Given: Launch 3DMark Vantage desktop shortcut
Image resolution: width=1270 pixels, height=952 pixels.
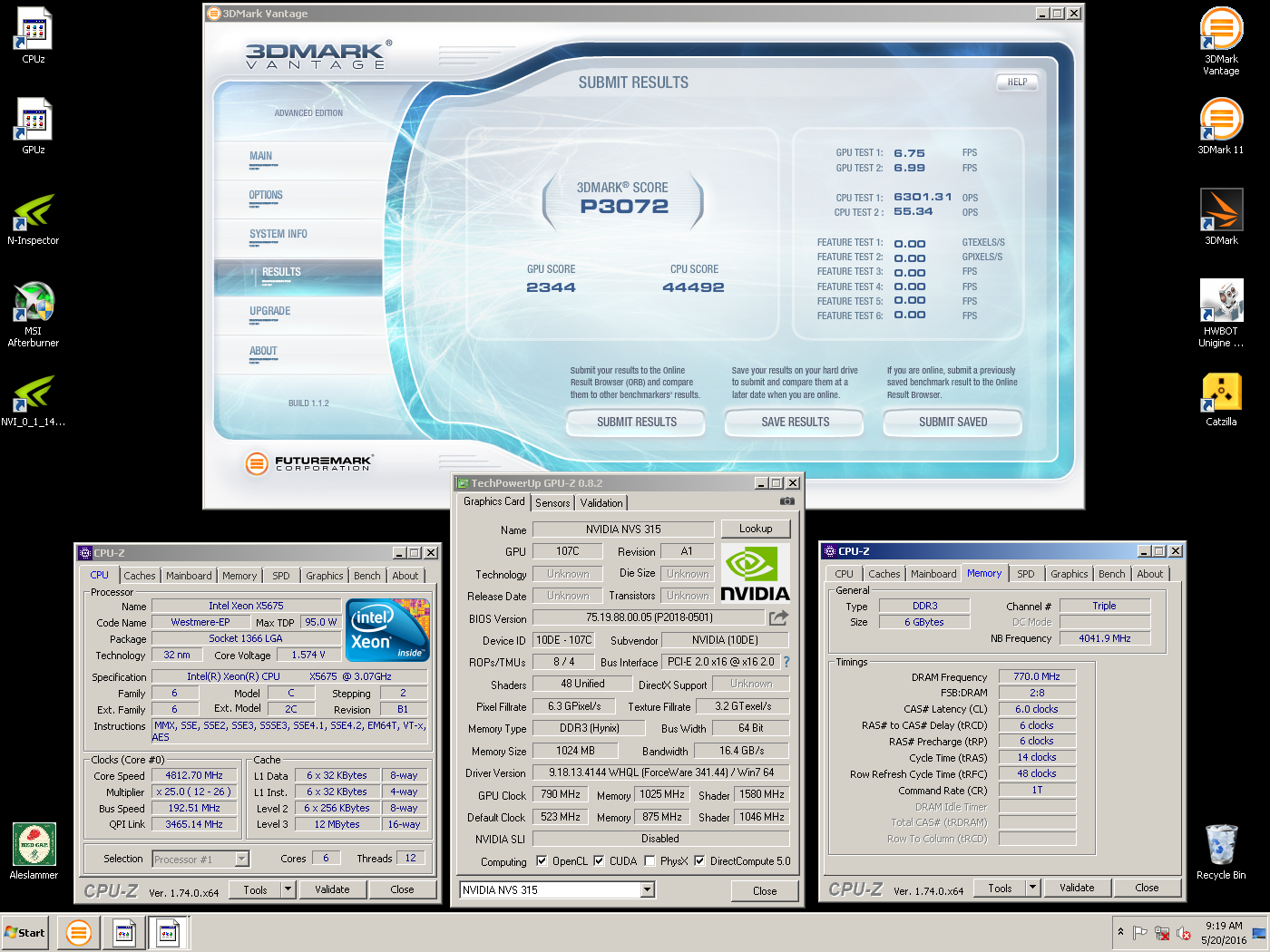Looking at the screenshot, I should (x=1221, y=42).
